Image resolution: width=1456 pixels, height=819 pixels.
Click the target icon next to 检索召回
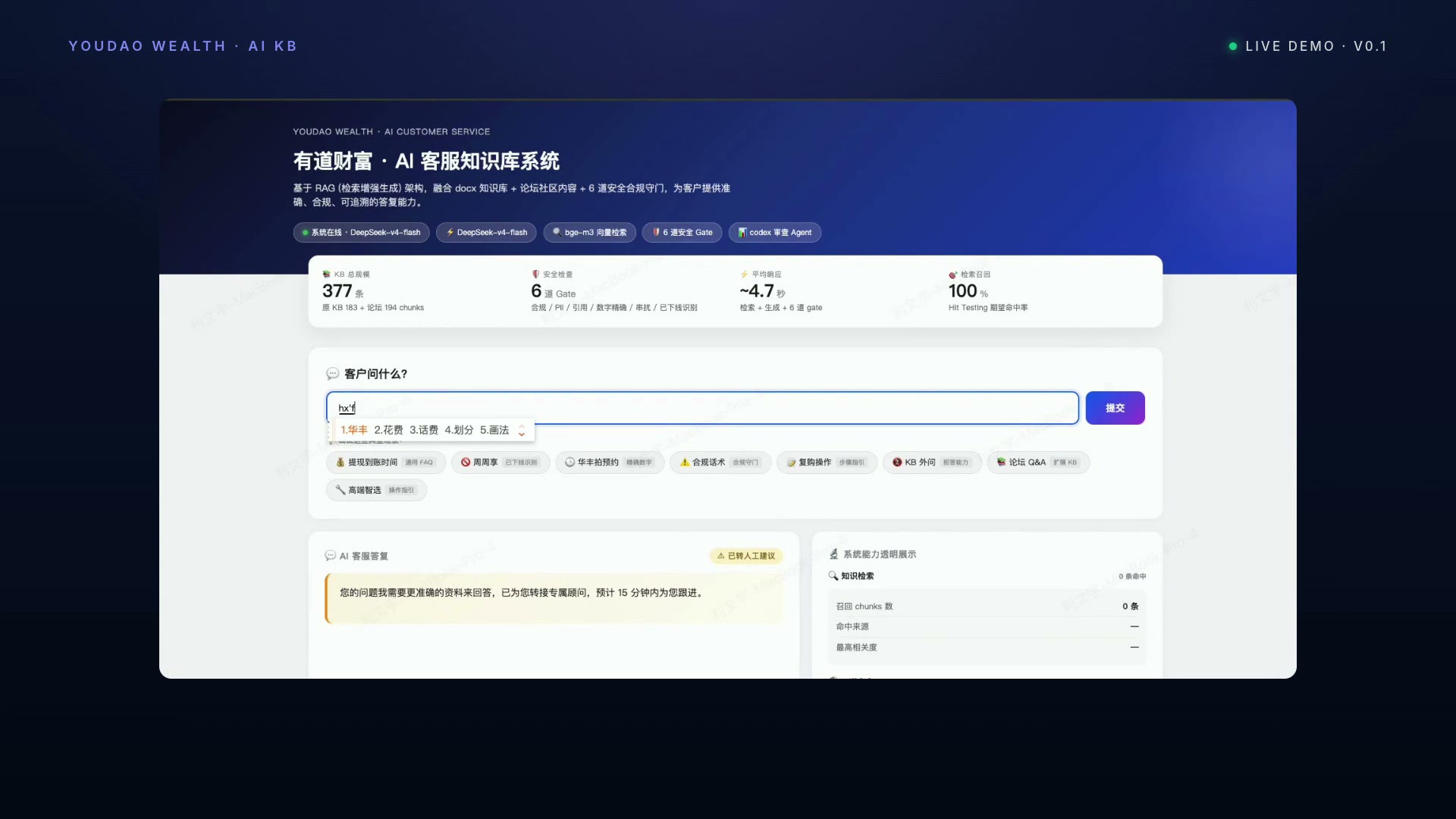click(x=952, y=275)
